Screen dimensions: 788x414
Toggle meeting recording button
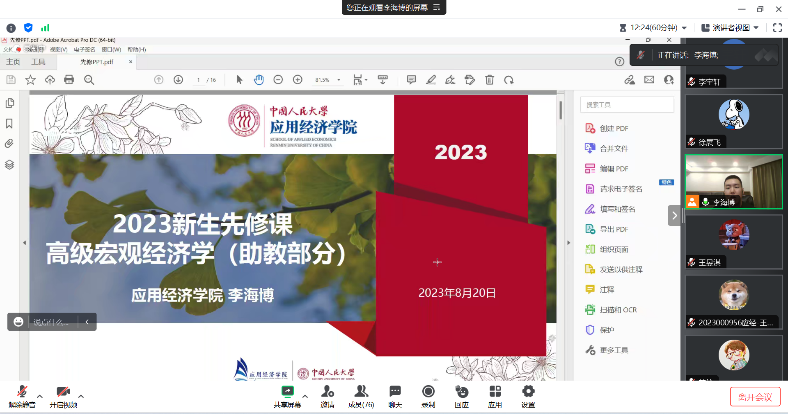(428, 392)
